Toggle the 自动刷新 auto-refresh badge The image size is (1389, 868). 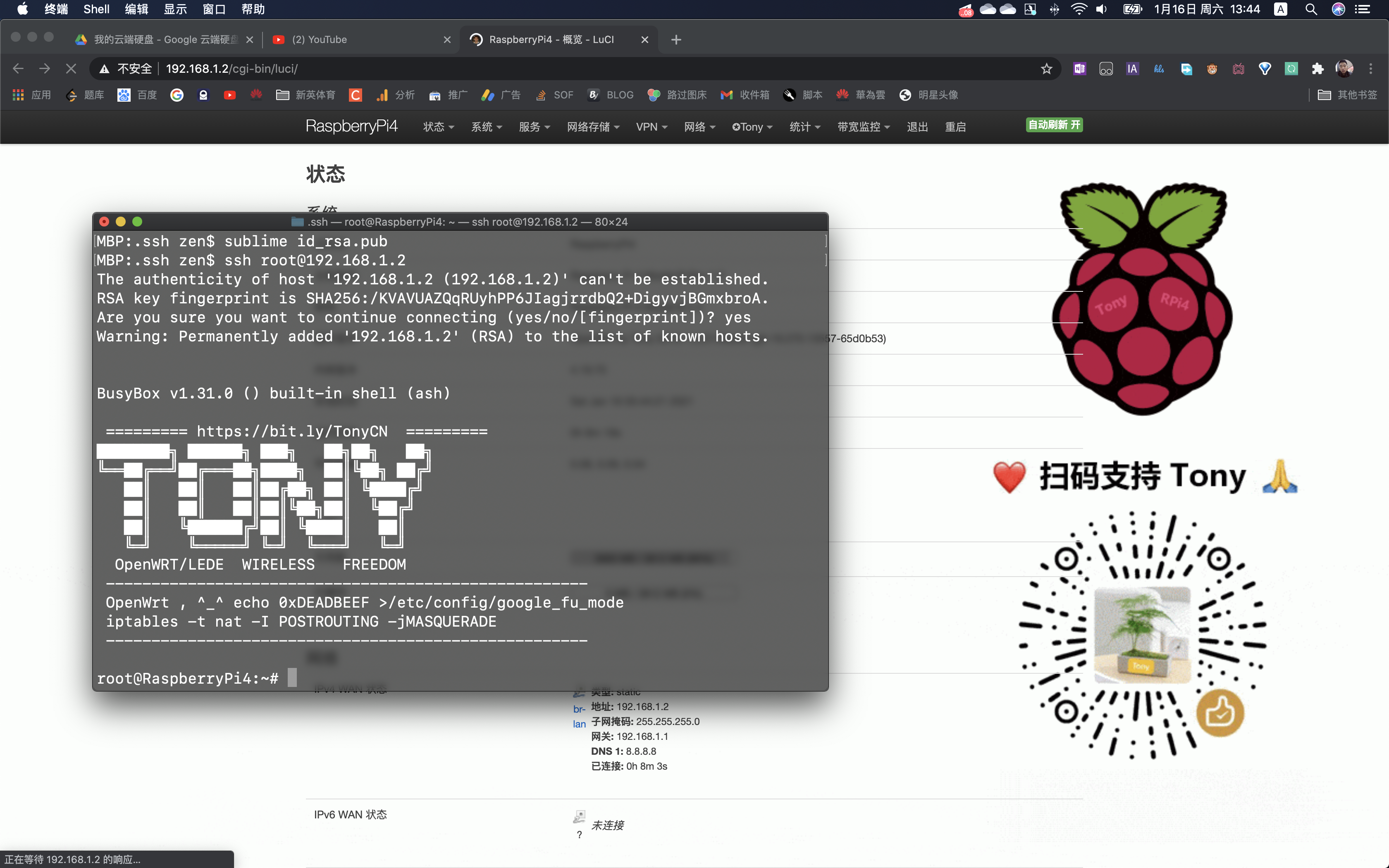1055,125
